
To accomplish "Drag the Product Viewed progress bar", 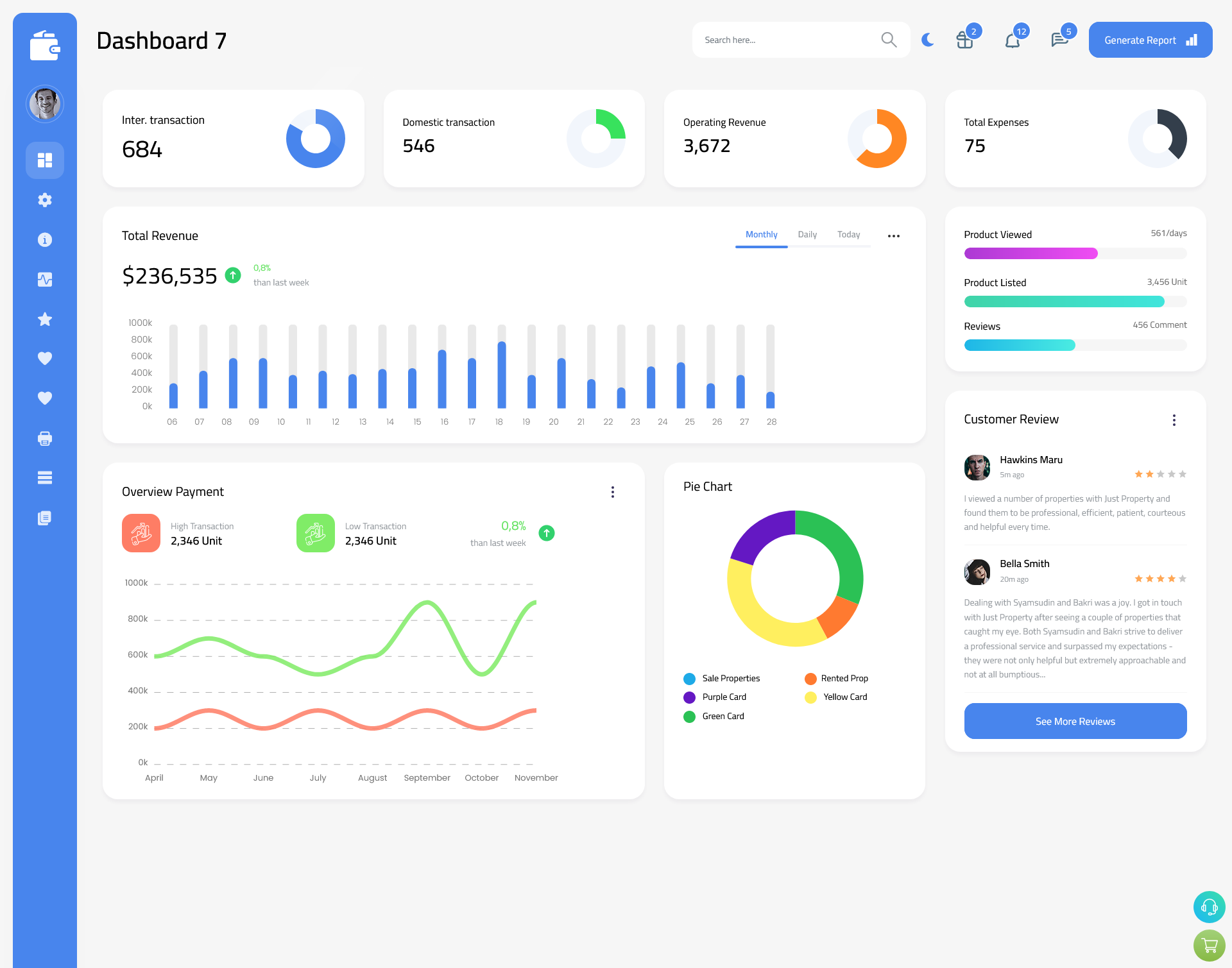I will [1074, 254].
